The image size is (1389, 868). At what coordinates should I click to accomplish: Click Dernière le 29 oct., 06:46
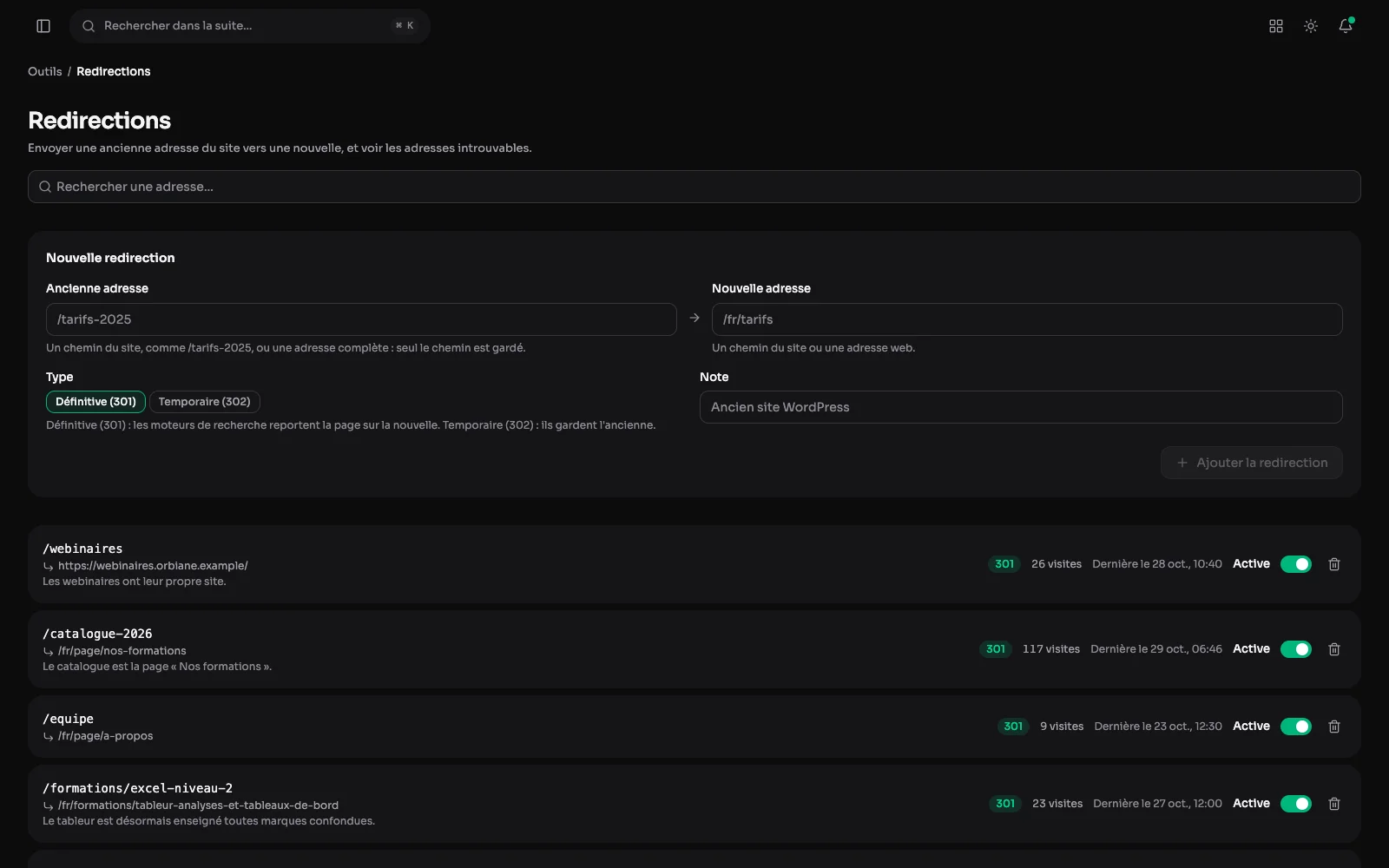(x=1156, y=649)
